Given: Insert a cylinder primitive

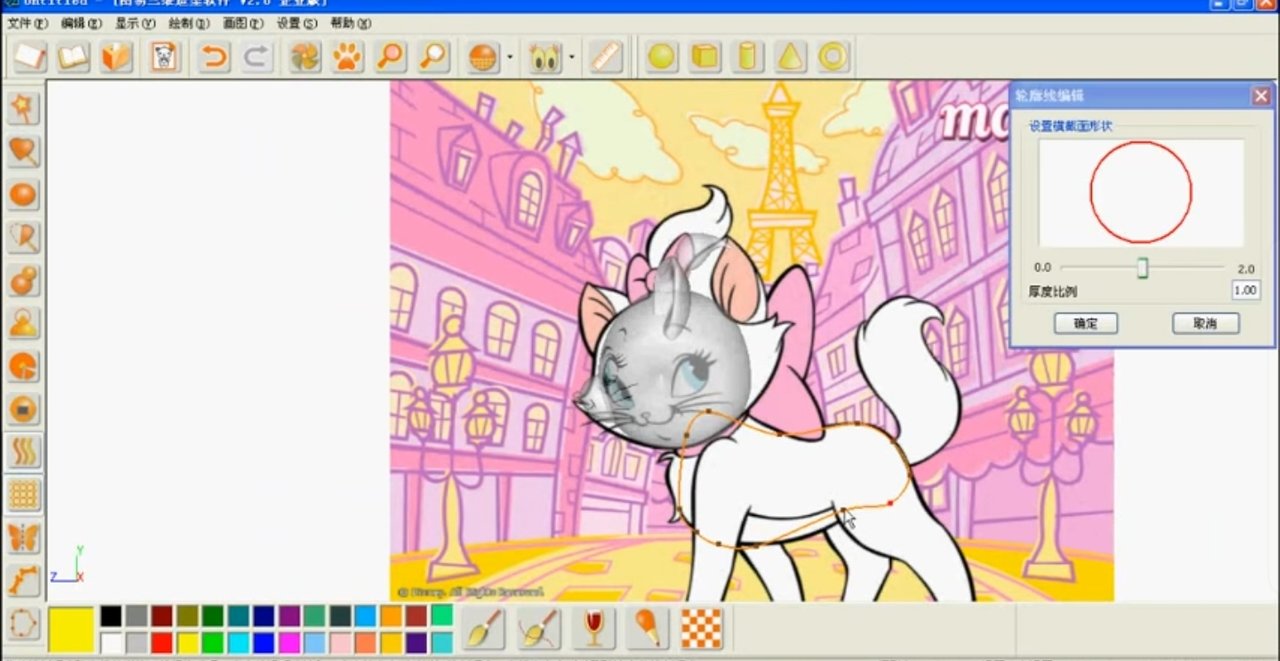Looking at the screenshot, I should click(x=747, y=57).
